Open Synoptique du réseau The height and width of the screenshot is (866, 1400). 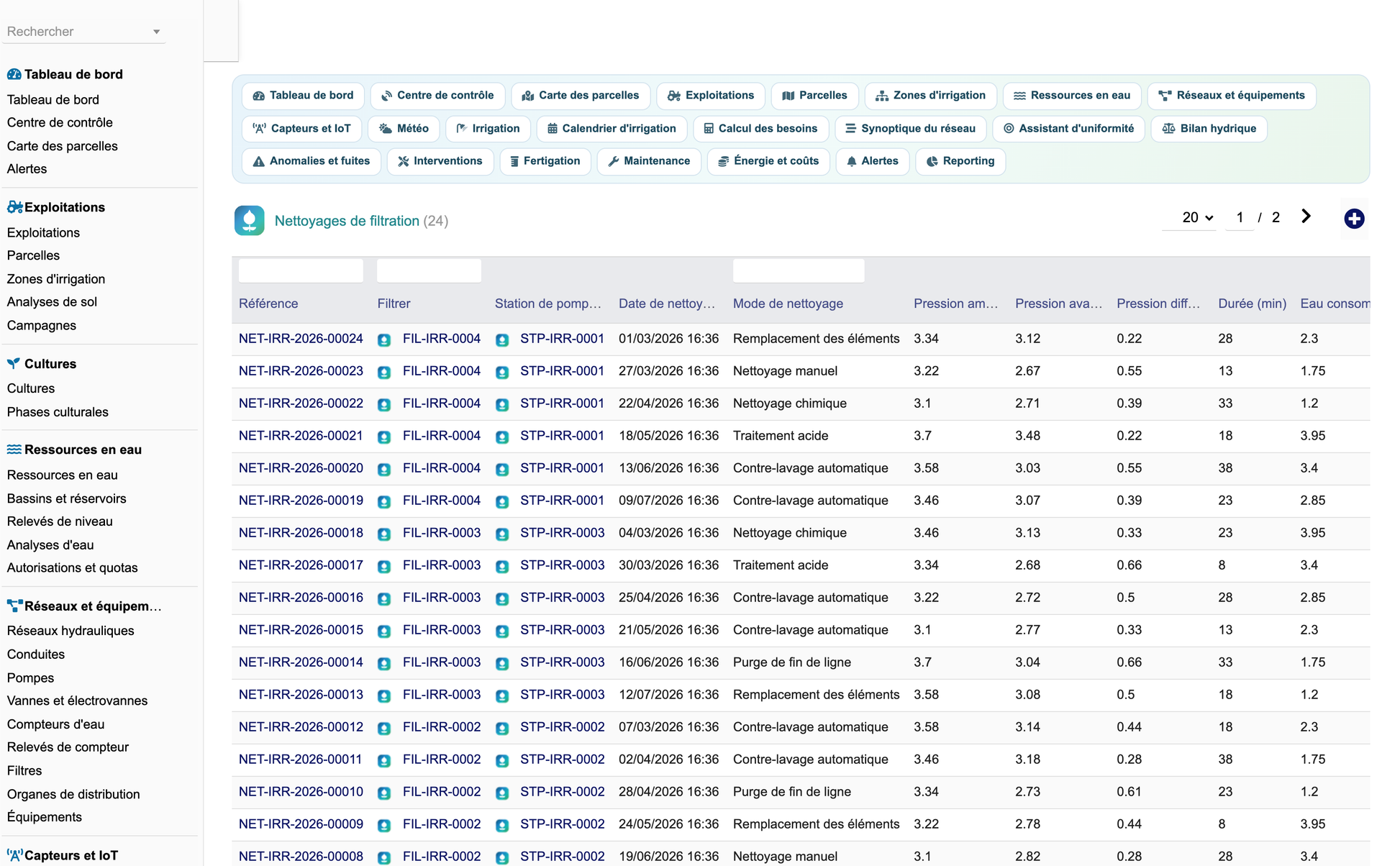click(x=910, y=129)
